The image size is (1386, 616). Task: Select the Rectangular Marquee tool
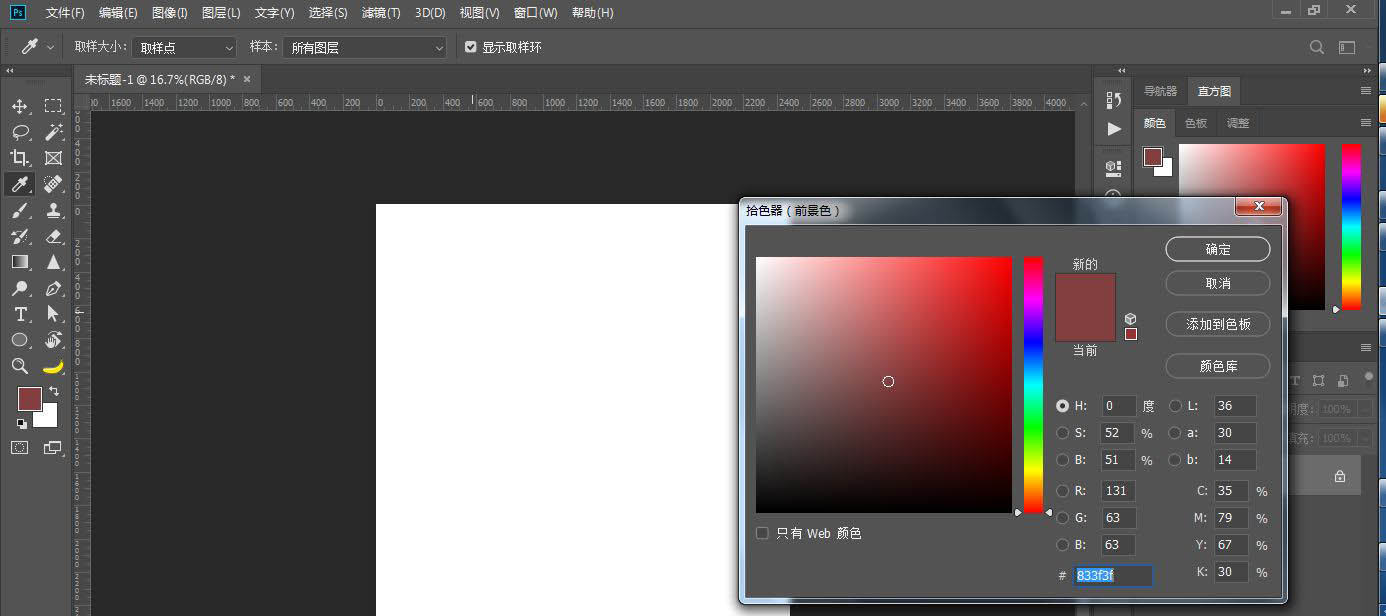pos(53,106)
